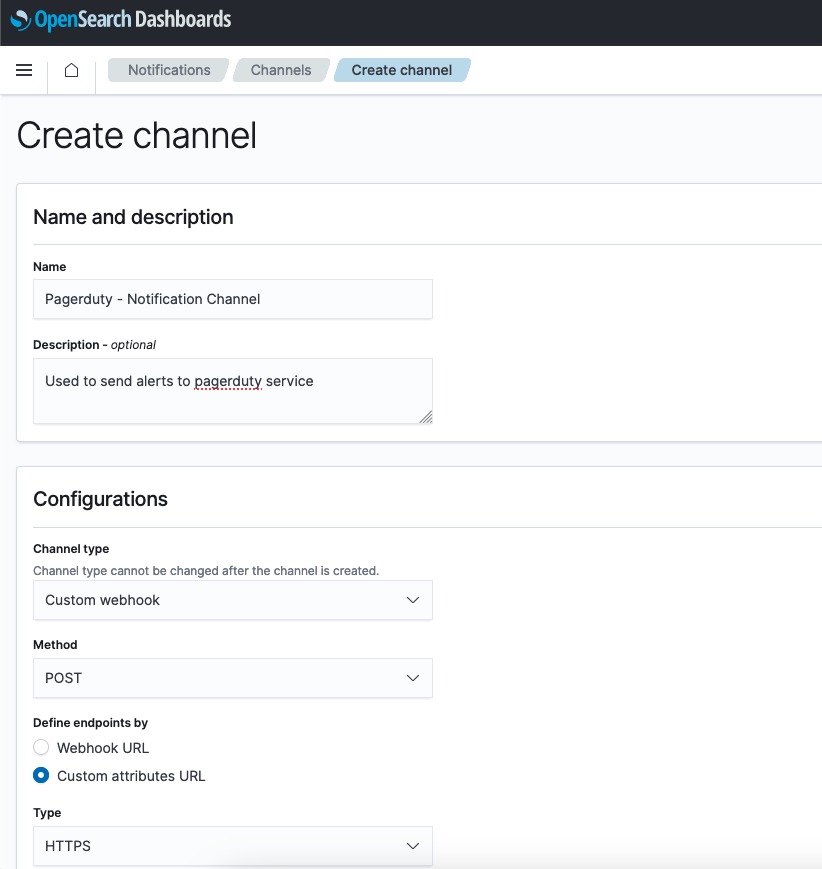This screenshot has height=869, width=822.
Task: Grab the Description textarea resize handle
Action: pos(426,417)
